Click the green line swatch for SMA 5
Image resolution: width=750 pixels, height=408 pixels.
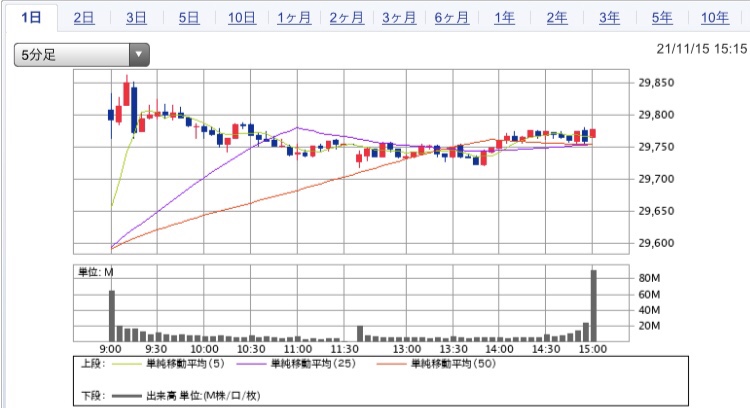[x=127, y=364]
